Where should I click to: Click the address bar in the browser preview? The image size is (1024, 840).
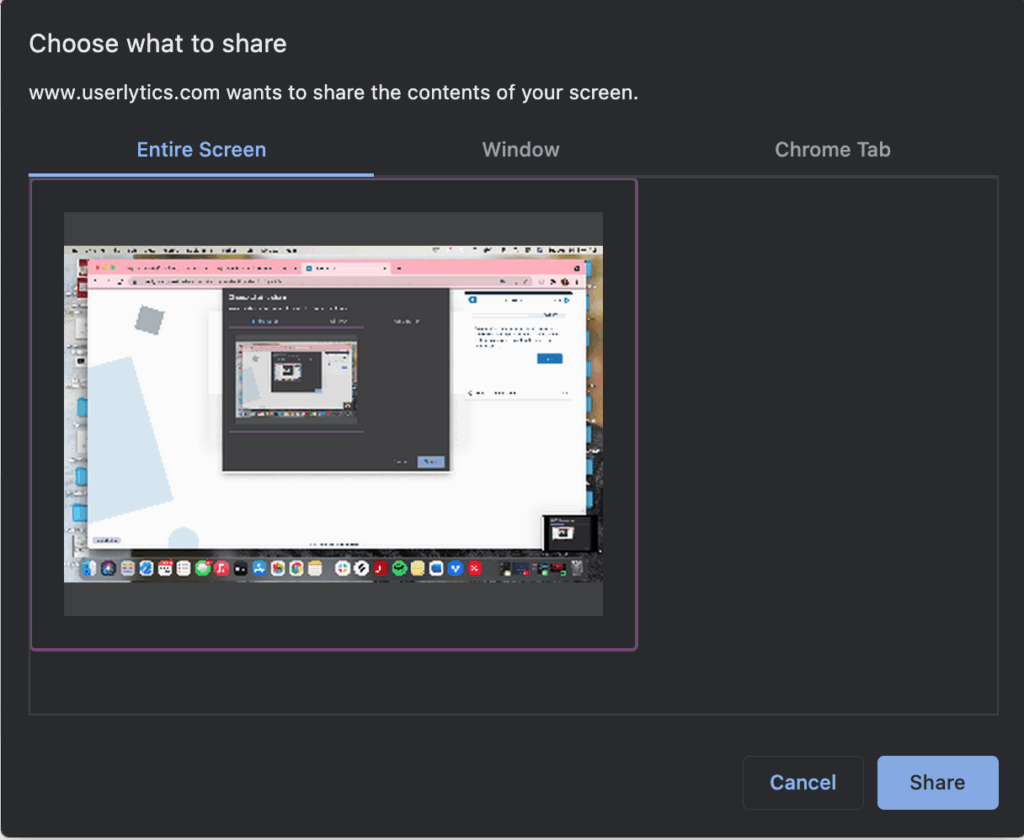pos(300,280)
